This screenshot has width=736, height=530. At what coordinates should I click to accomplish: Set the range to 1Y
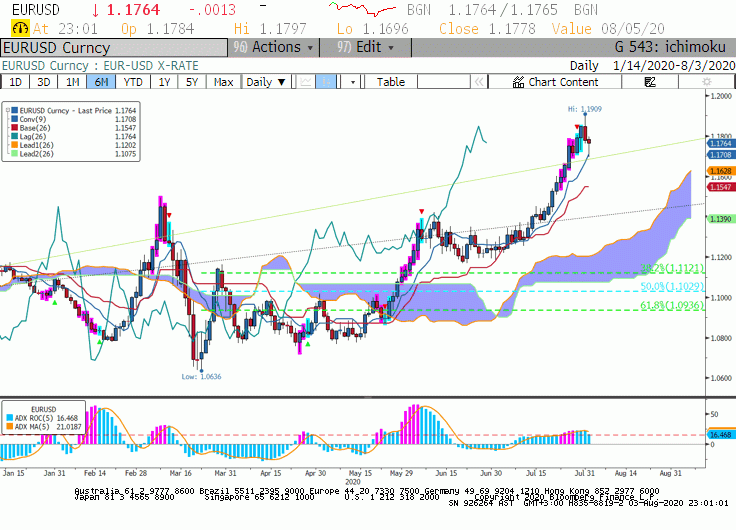click(164, 82)
